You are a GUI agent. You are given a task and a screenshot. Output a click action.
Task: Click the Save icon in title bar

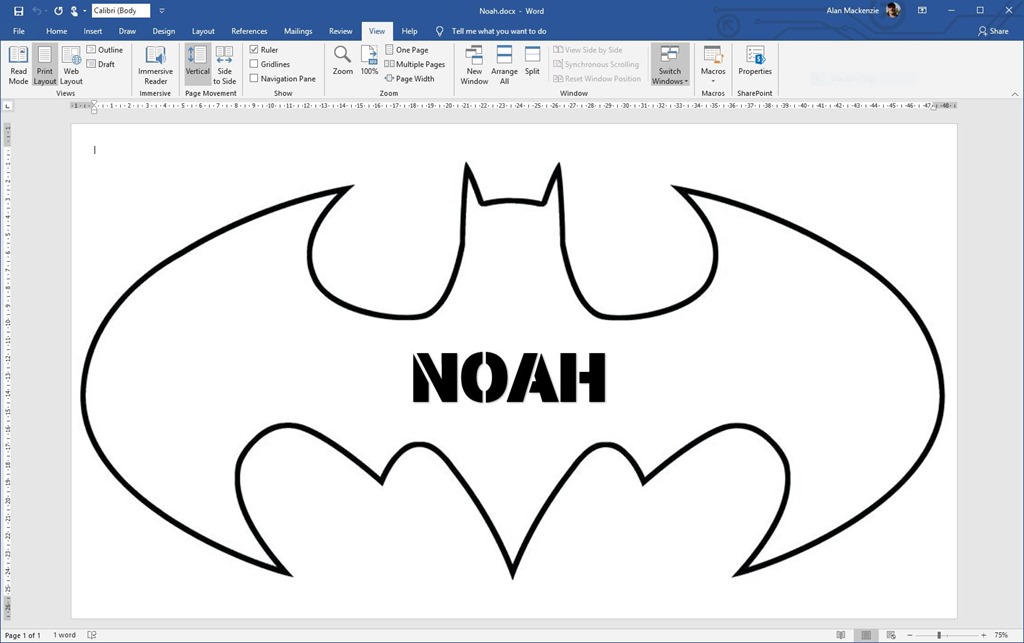(18, 11)
